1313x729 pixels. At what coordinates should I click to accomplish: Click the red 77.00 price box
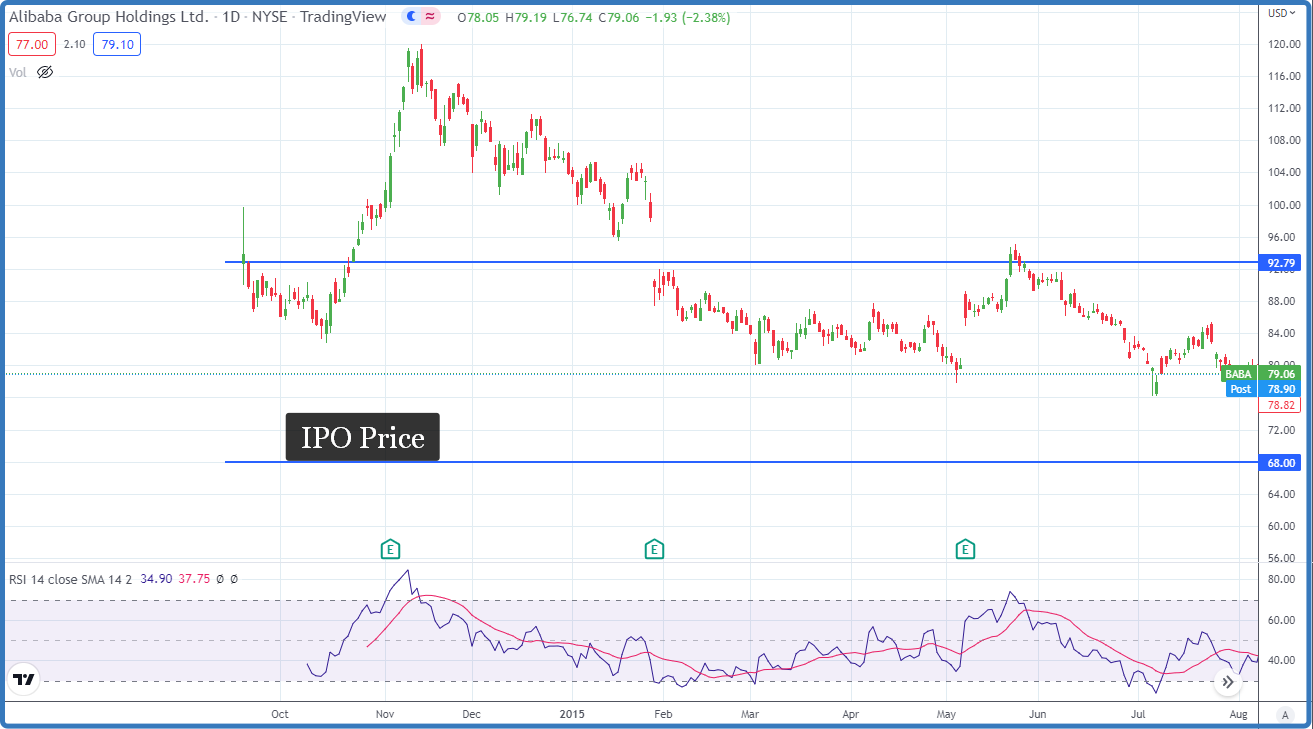(30, 44)
